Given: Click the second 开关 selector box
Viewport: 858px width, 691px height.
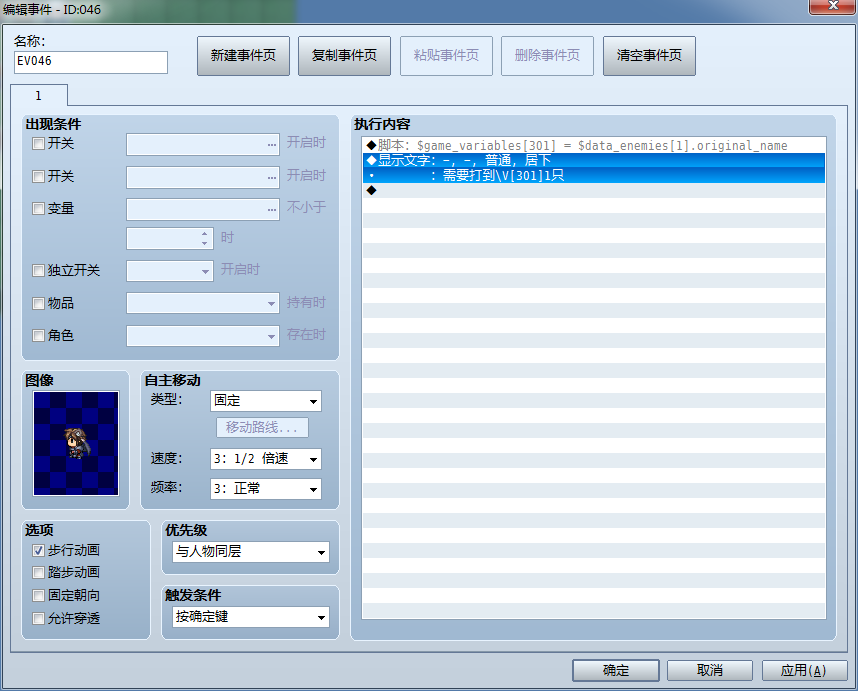Looking at the screenshot, I should [x=203, y=177].
